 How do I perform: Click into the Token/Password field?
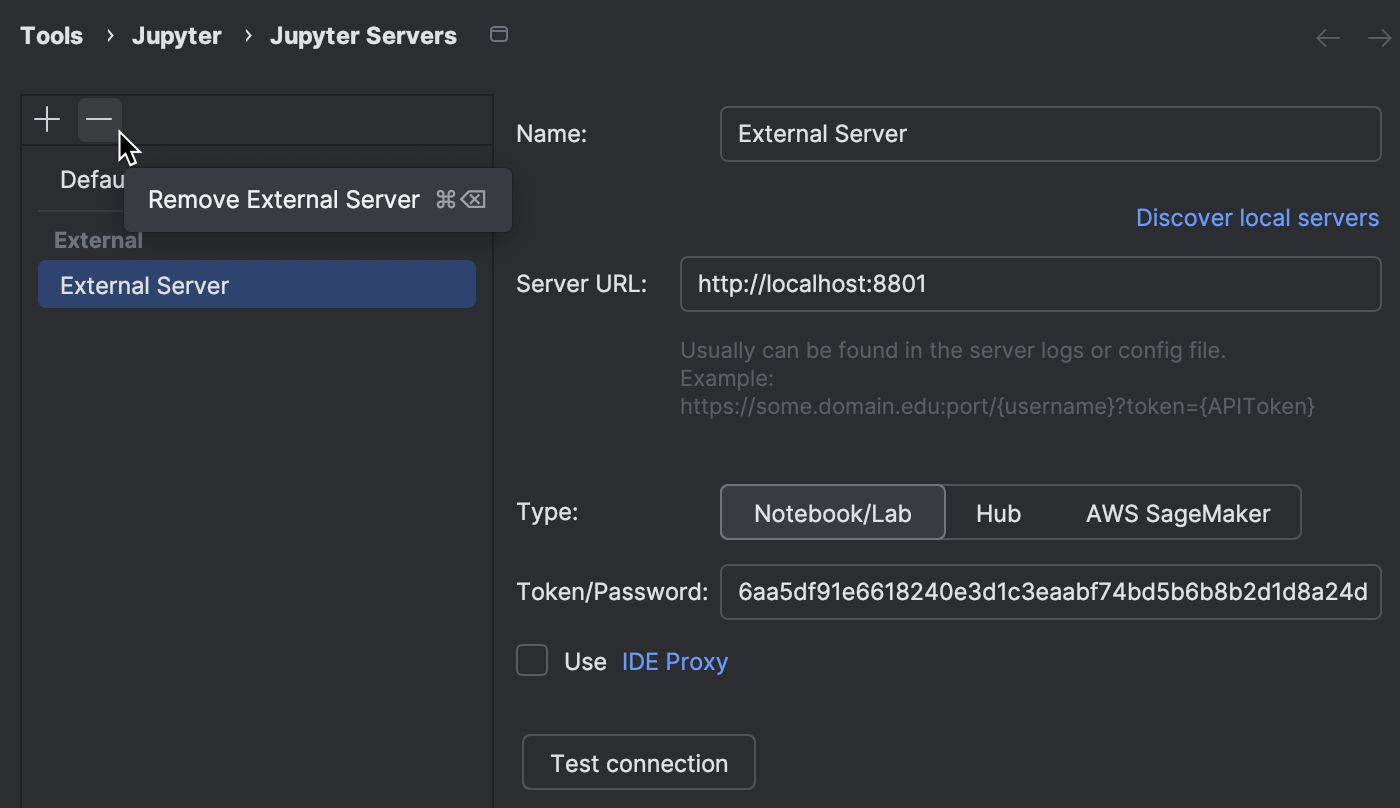[1050, 592]
